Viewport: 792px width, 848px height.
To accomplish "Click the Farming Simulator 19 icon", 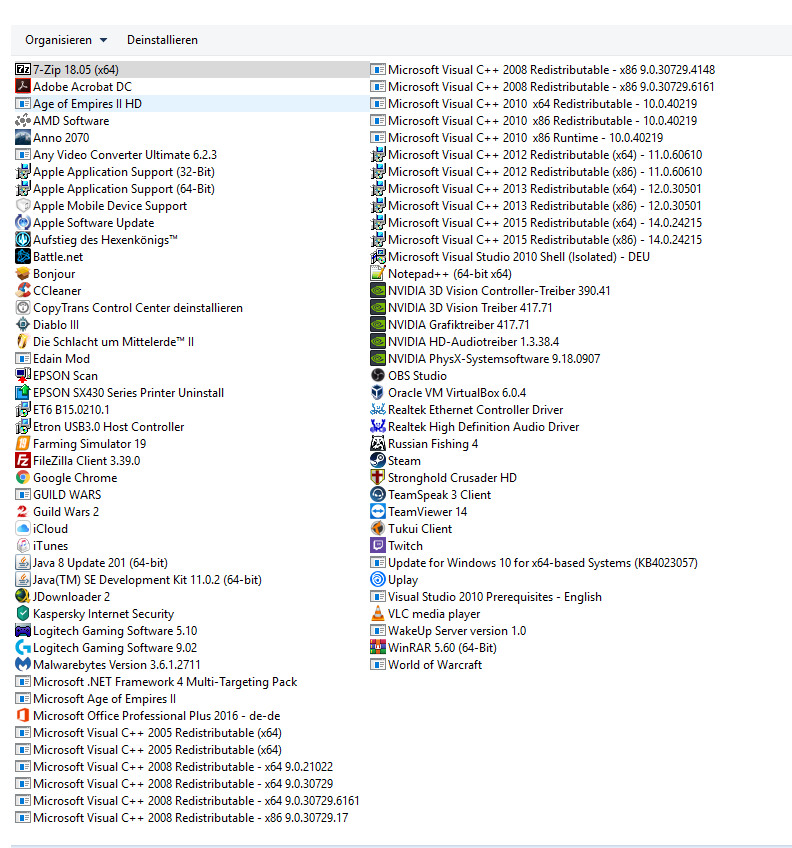I will tap(23, 443).
